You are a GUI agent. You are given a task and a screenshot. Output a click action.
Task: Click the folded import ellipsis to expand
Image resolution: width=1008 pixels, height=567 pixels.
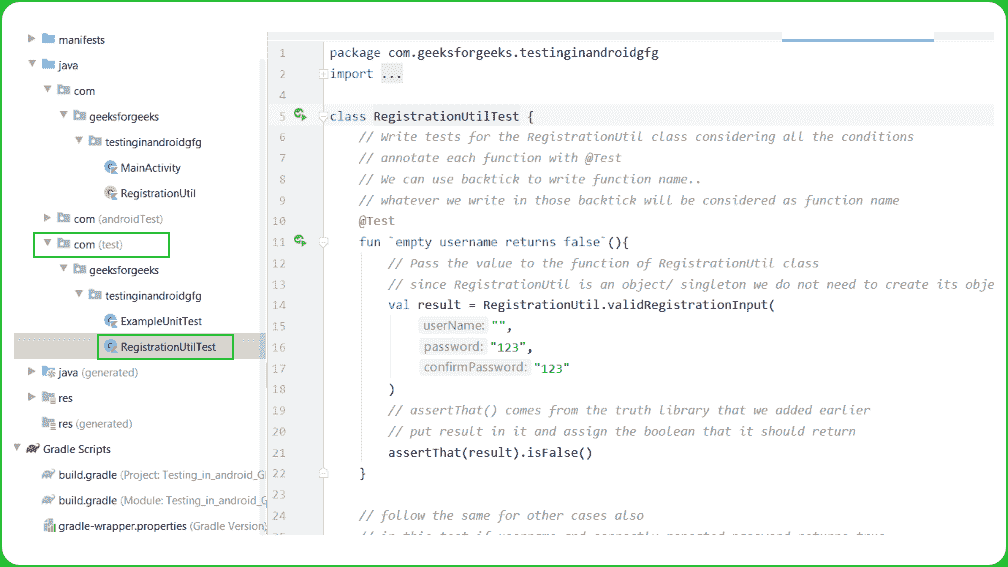(391, 74)
